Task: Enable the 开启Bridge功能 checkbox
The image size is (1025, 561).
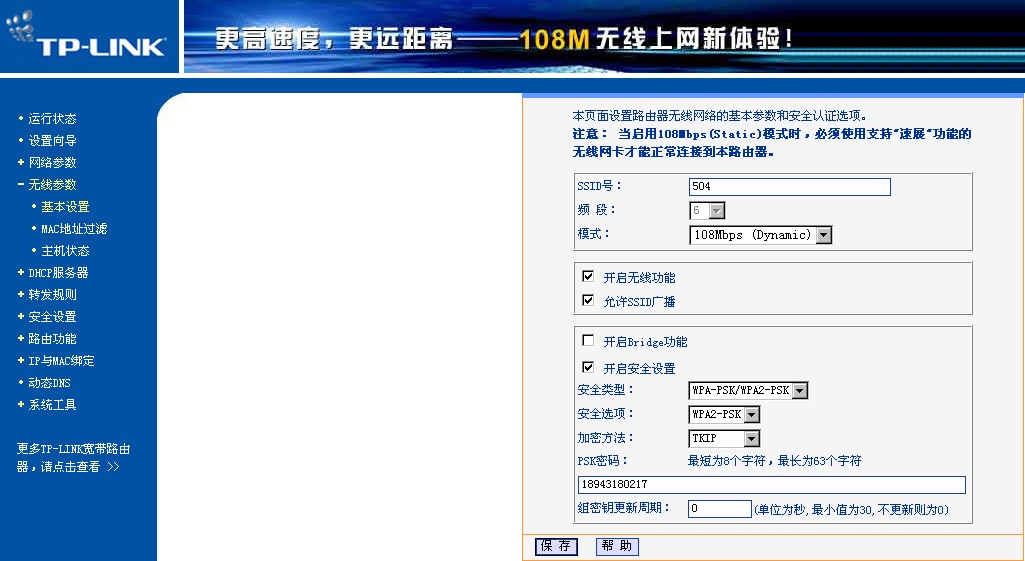Action: coord(588,340)
